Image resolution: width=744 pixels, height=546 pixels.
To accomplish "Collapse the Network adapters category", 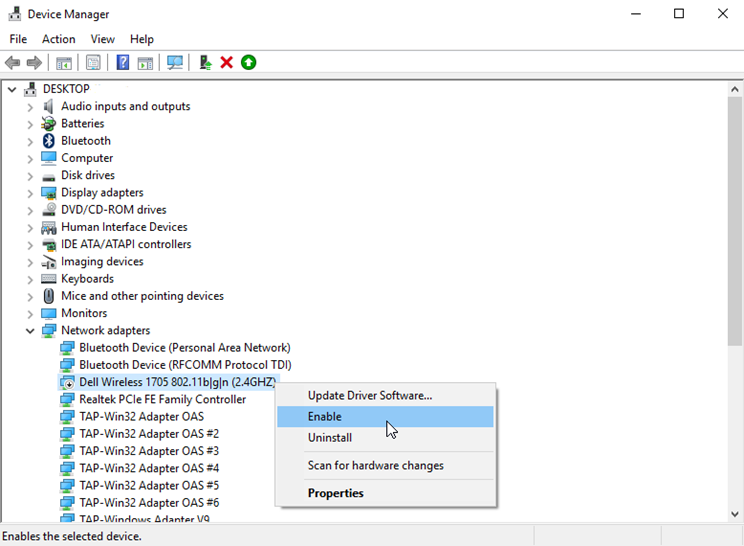I will point(30,331).
